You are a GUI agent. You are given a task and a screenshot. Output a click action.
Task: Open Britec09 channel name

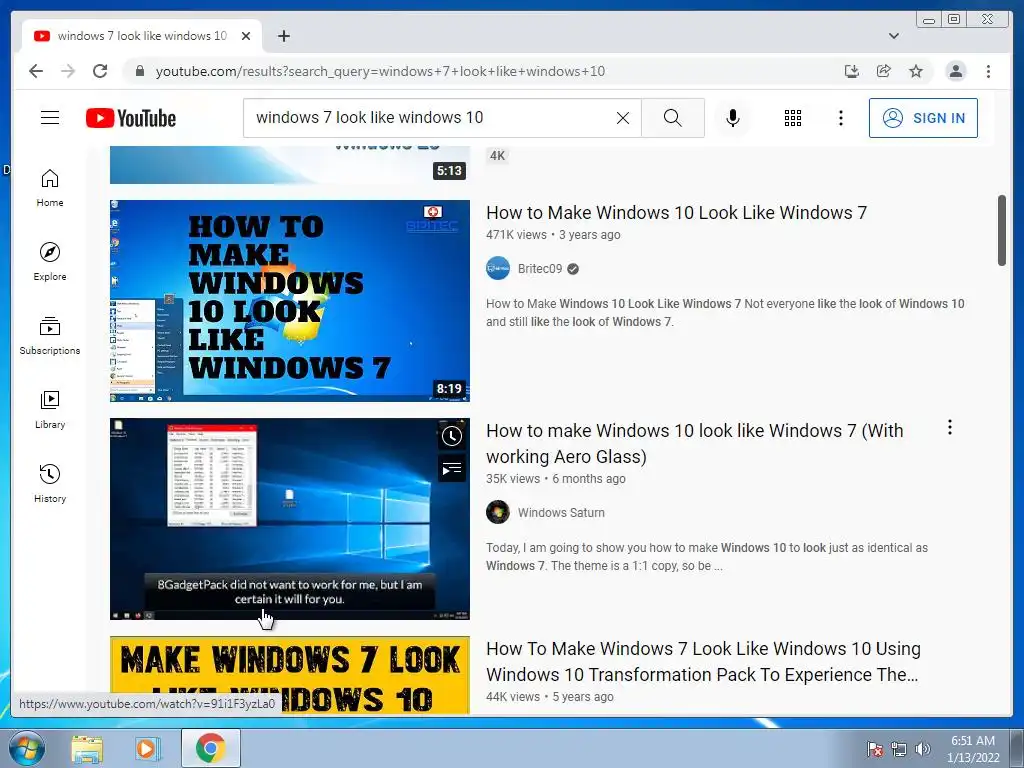(540, 268)
